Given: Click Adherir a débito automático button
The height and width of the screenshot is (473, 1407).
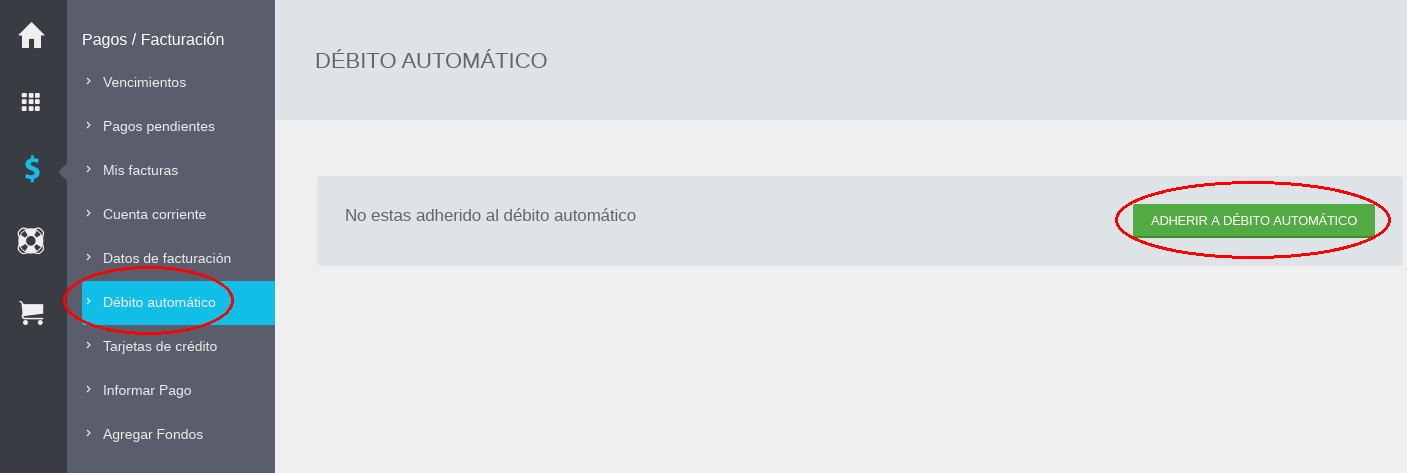Looking at the screenshot, I should pyautogui.click(x=1254, y=220).
